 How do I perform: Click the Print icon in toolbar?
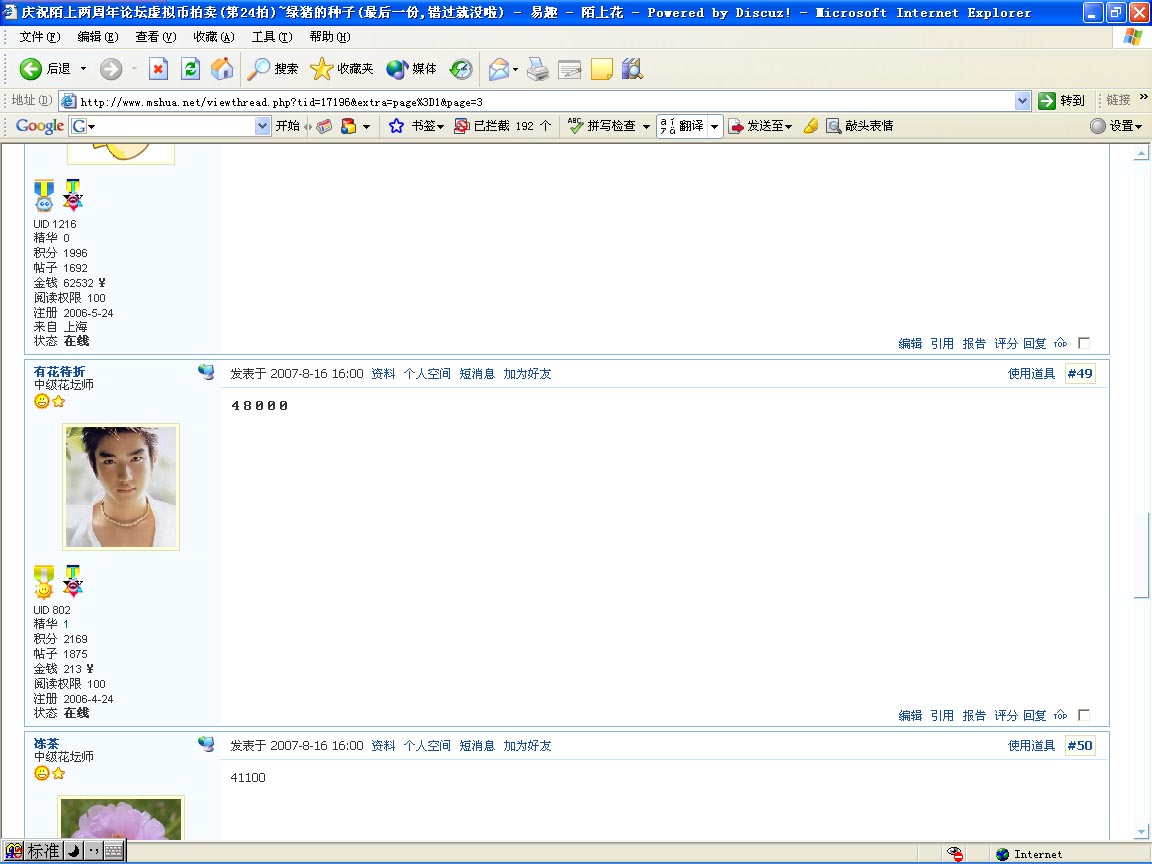coord(538,69)
